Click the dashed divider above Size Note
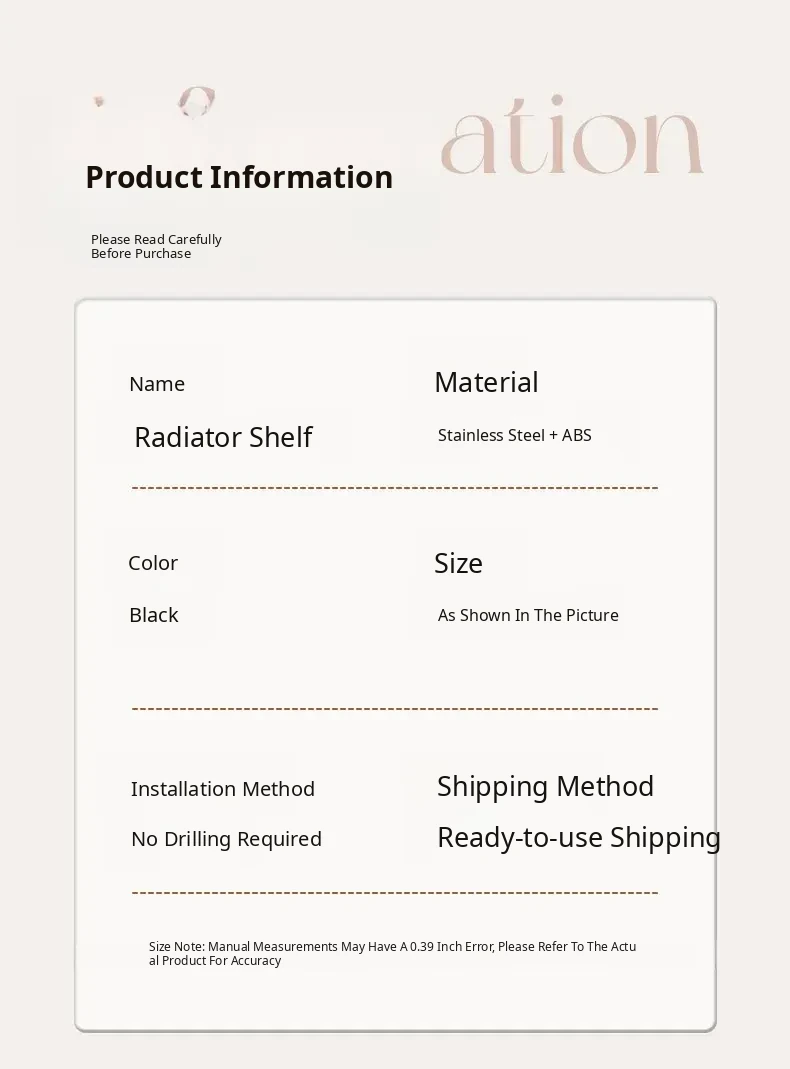This screenshot has height=1069, width=790. coord(395,892)
